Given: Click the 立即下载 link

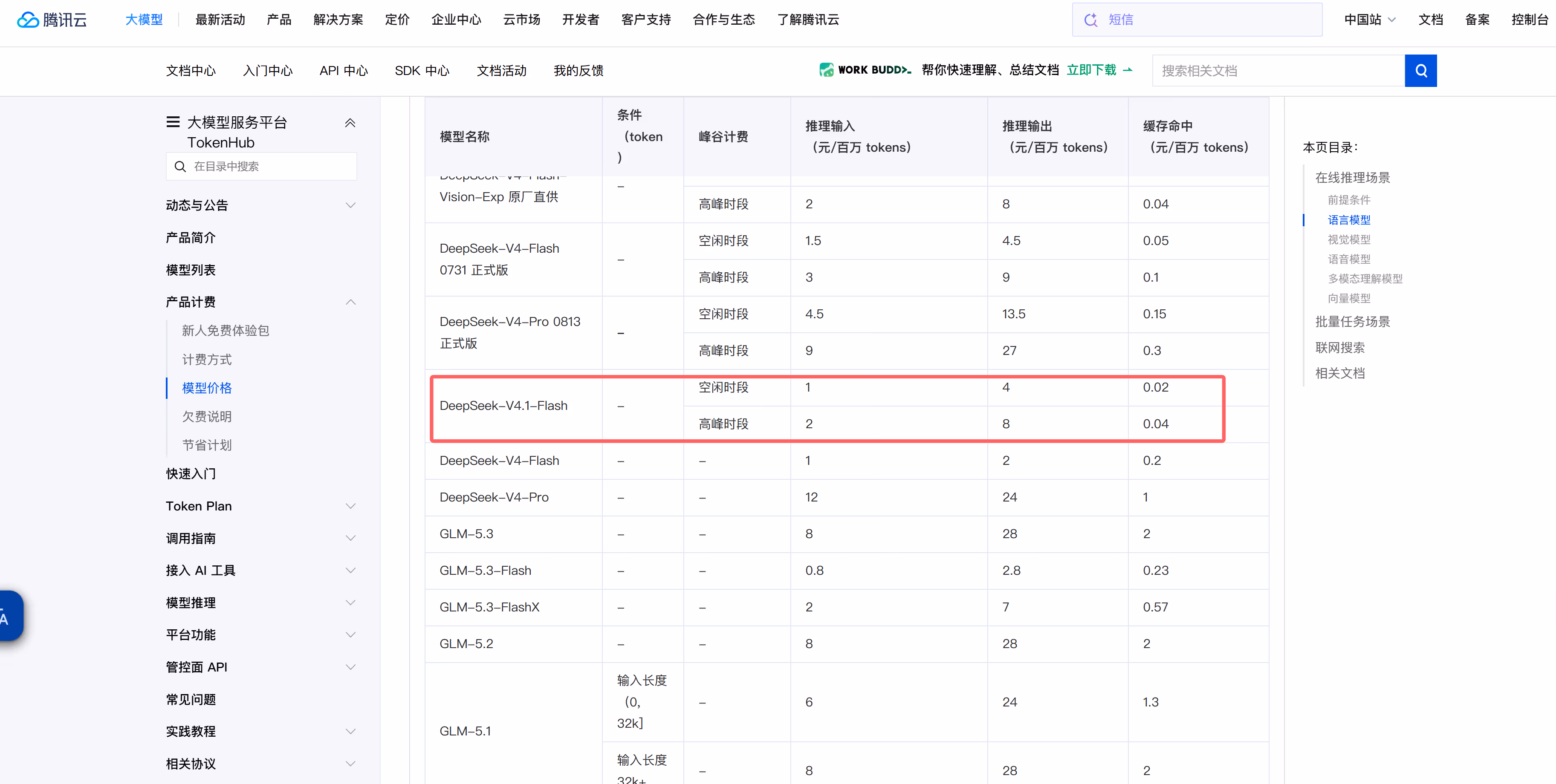Looking at the screenshot, I should [x=1099, y=70].
